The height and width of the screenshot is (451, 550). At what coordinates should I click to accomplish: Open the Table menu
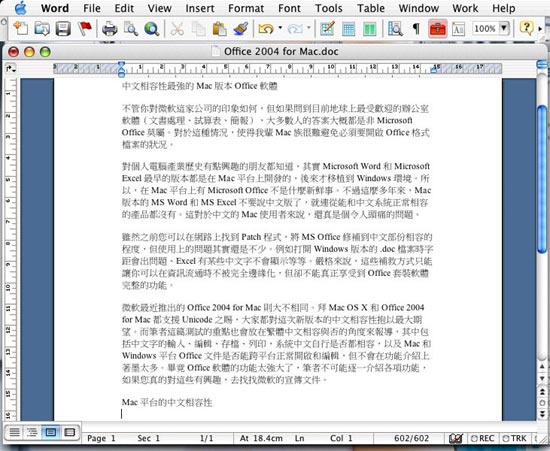(x=371, y=8)
